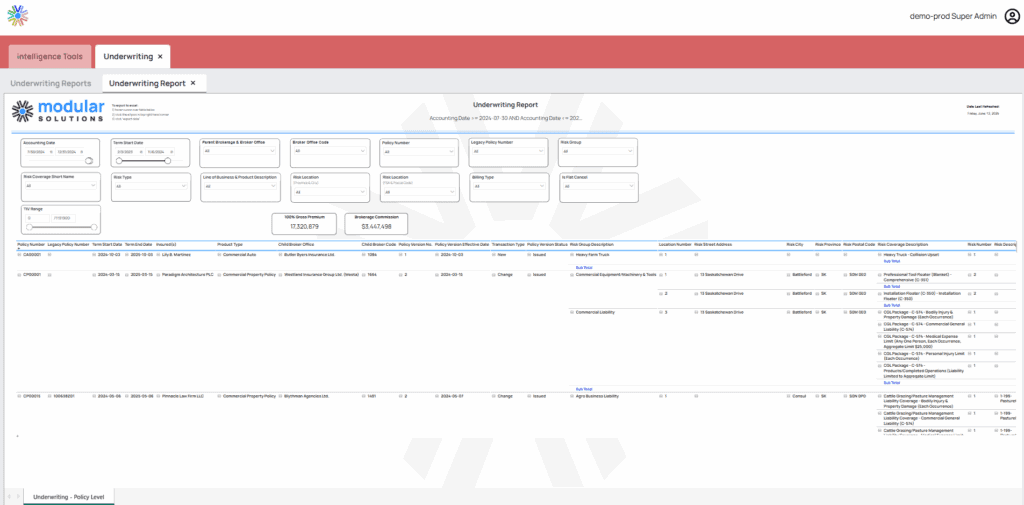Expand the Commercial Liability risk group
The width and height of the screenshot is (1024, 505).
click(x=572, y=312)
